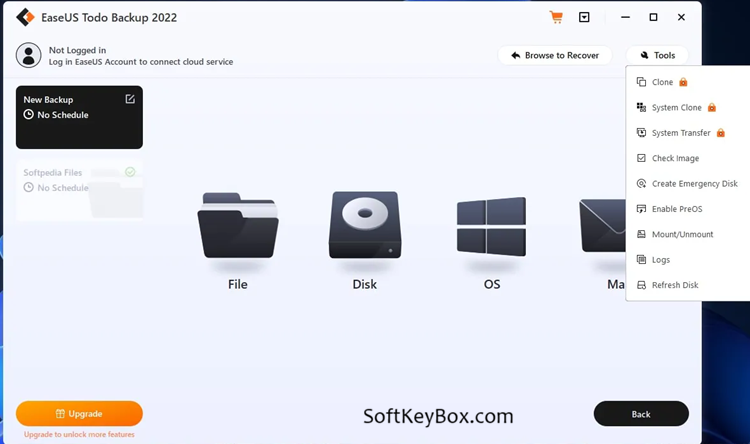Click the orange Upgrade button
The width and height of the screenshot is (750, 444).
(x=79, y=413)
